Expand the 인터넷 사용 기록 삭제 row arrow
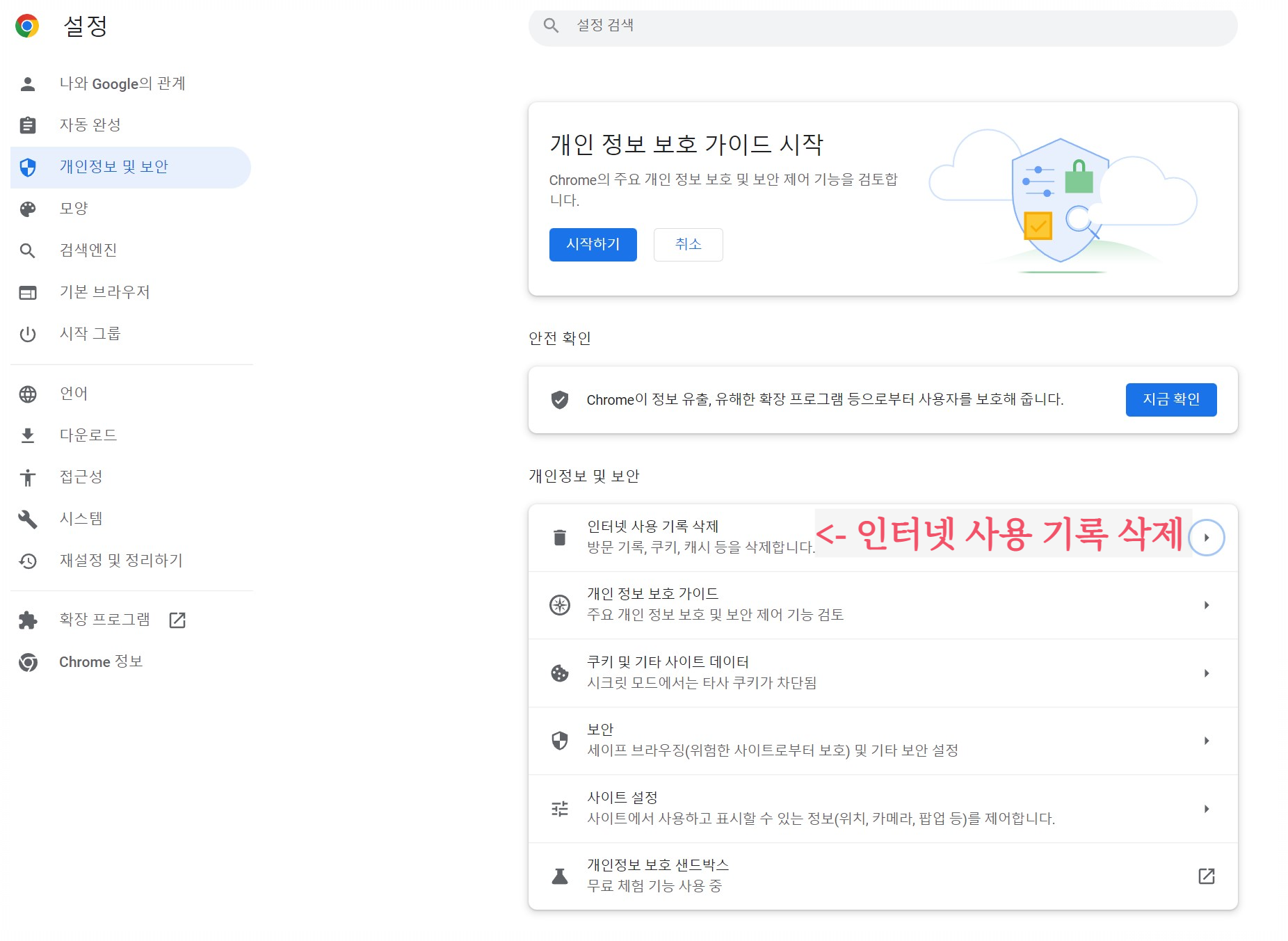The image size is (1288, 941). (x=1207, y=538)
